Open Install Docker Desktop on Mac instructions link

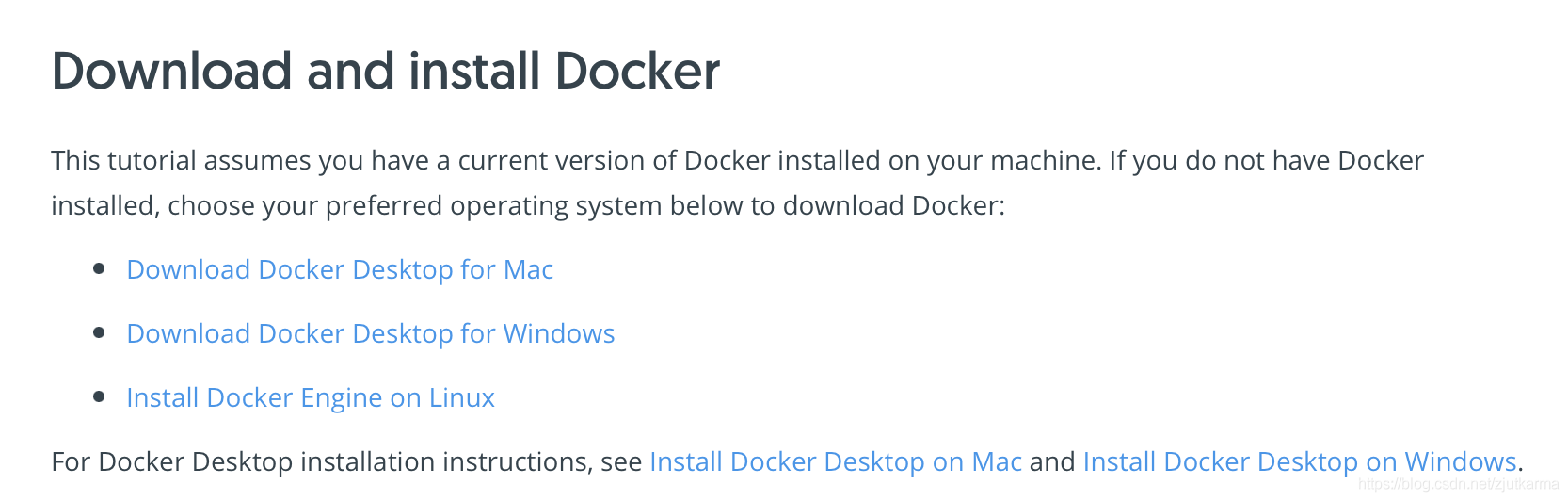point(836,461)
